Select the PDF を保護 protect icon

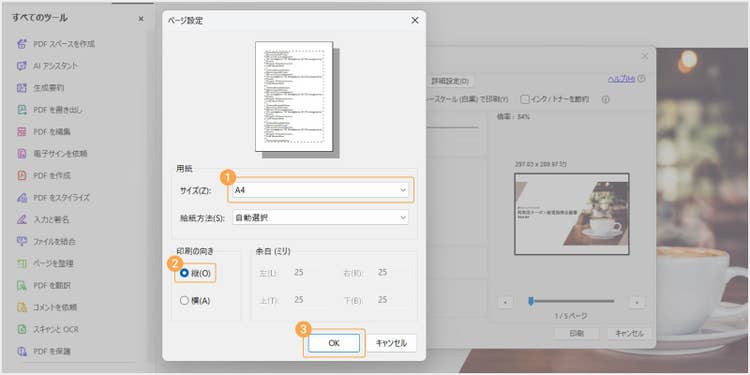point(22,351)
